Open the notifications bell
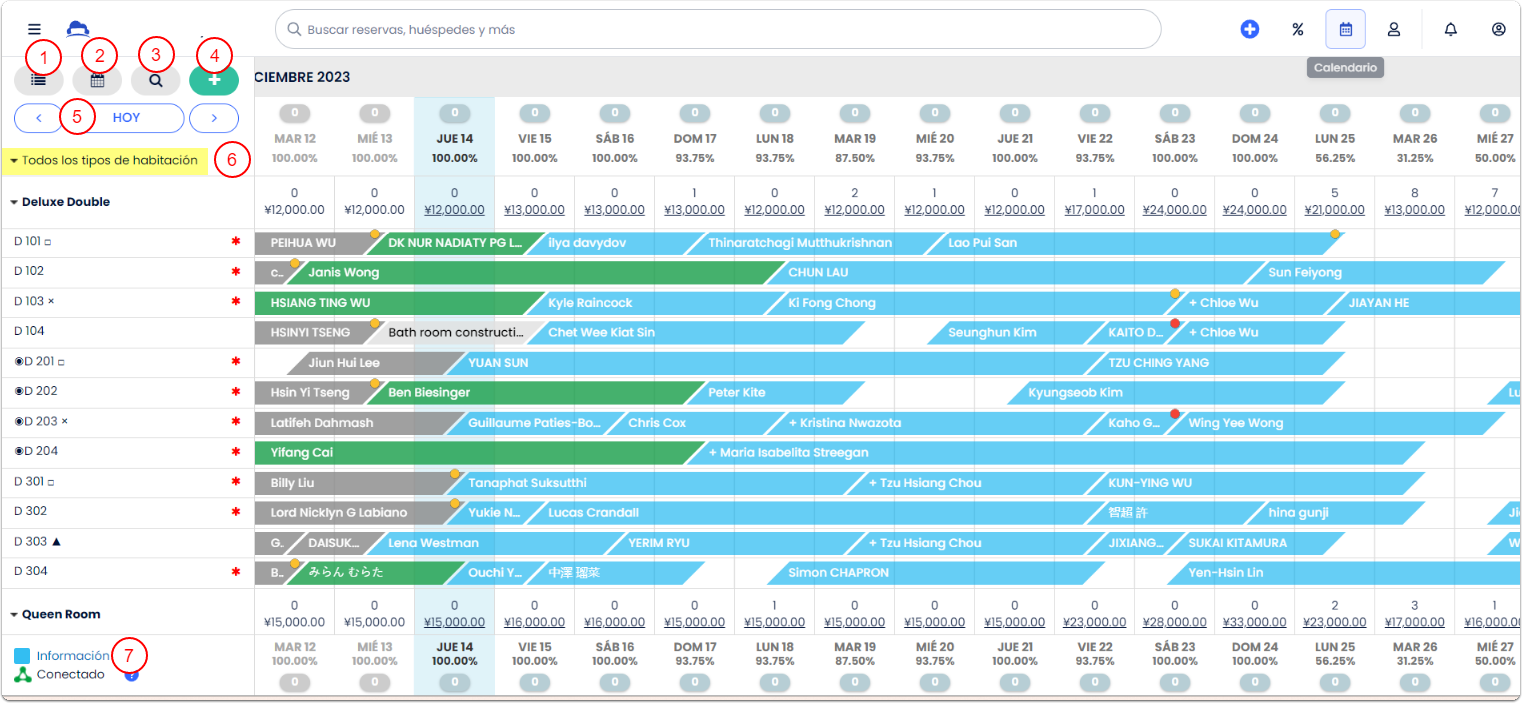1522x703 pixels. [x=1450, y=30]
